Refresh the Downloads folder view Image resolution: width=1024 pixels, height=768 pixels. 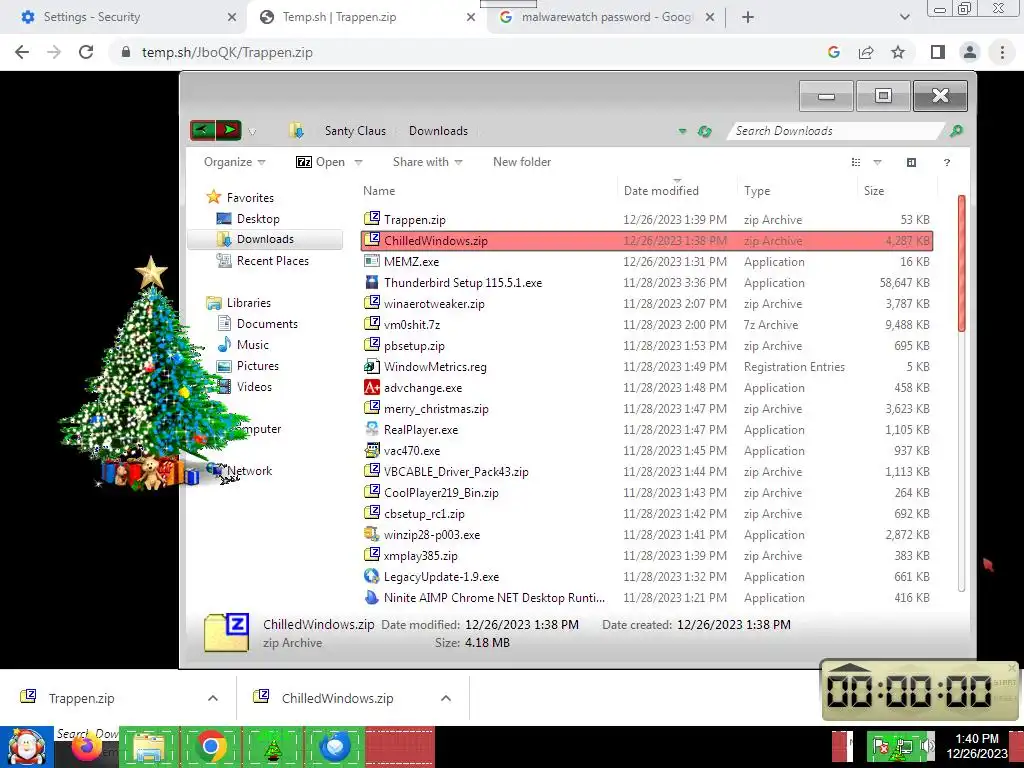tap(704, 131)
